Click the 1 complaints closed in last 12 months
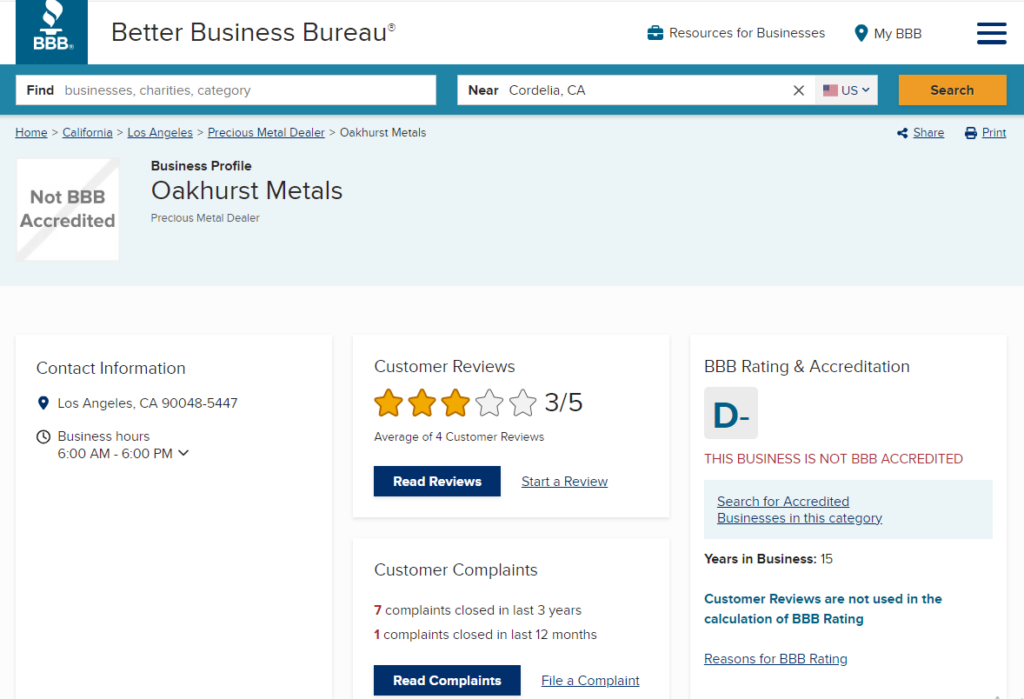The width and height of the screenshot is (1024, 699). coord(485,634)
